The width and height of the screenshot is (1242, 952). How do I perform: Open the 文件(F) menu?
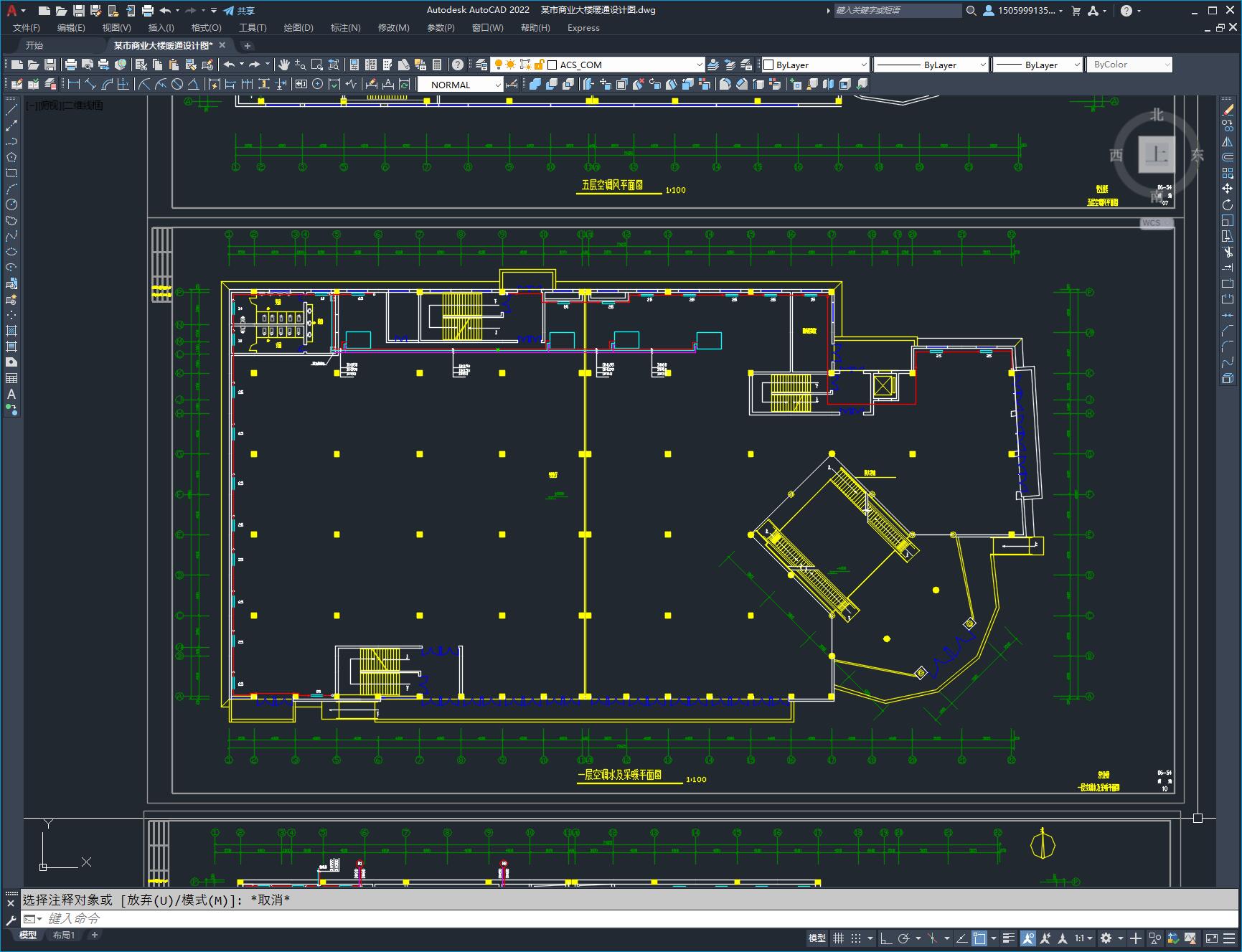pos(27,27)
